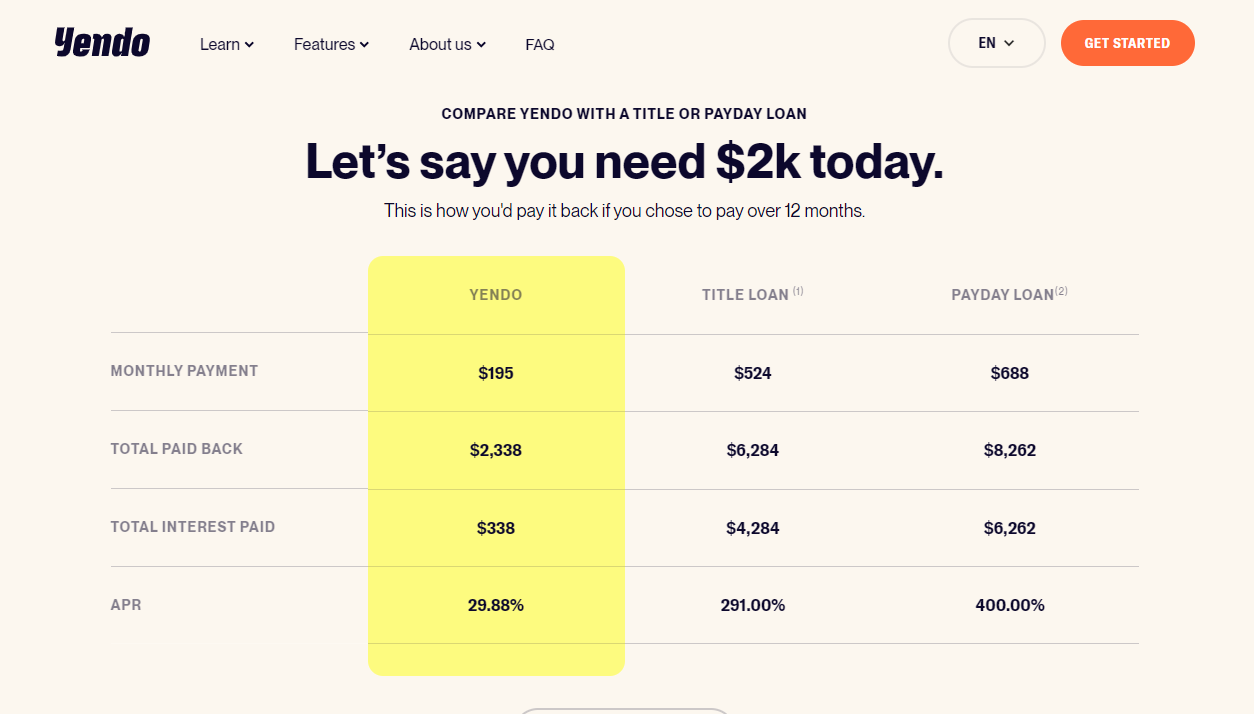Click the Total Paid Back row label
1254x714 pixels.
pyautogui.click(x=177, y=449)
